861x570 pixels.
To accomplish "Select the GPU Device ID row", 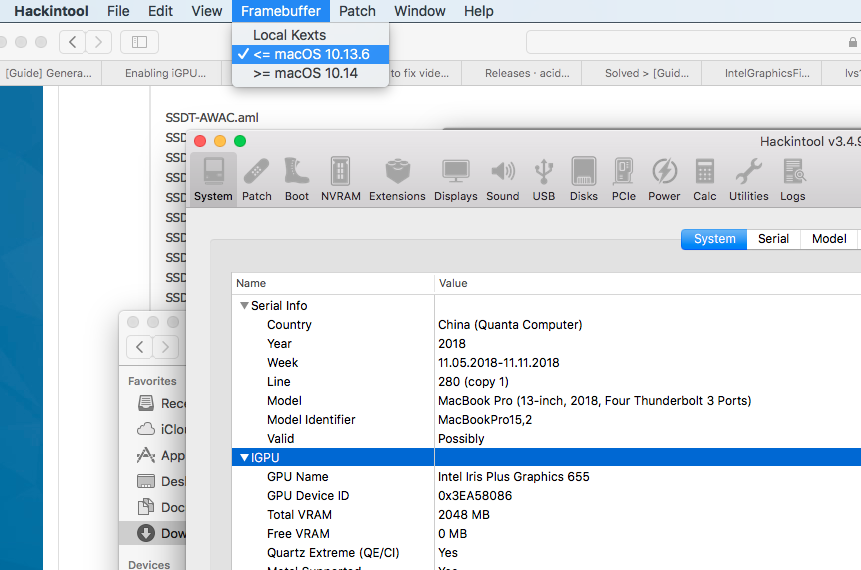I will click(x=546, y=495).
